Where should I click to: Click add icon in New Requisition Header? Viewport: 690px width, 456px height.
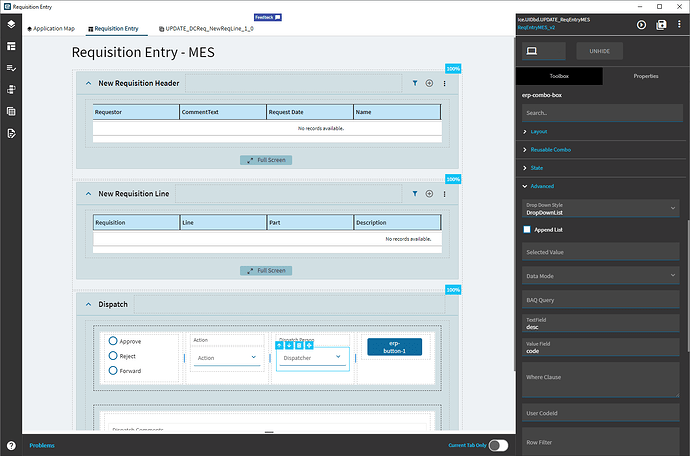point(429,83)
